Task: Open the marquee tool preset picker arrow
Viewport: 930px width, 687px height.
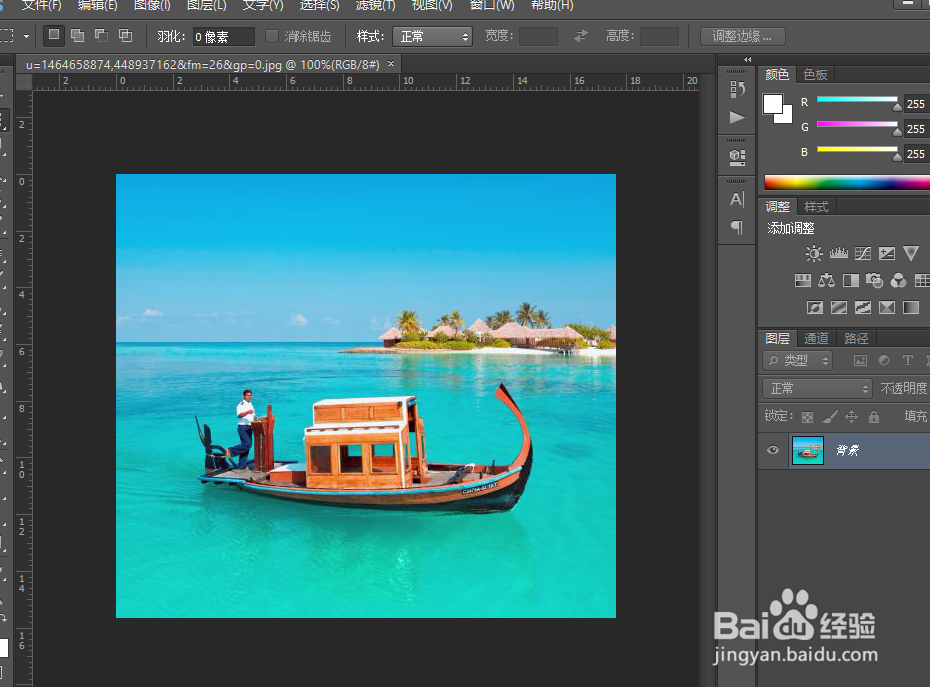Action: 26,36
